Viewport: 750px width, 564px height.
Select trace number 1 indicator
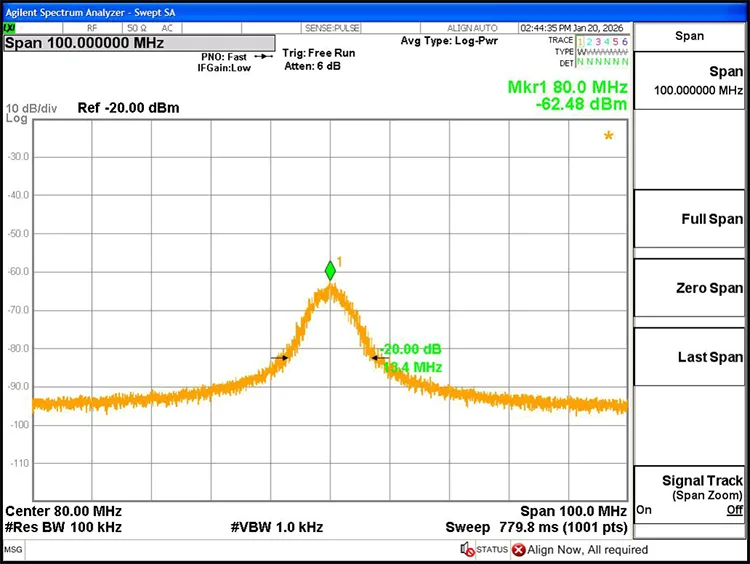click(x=580, y=42)
